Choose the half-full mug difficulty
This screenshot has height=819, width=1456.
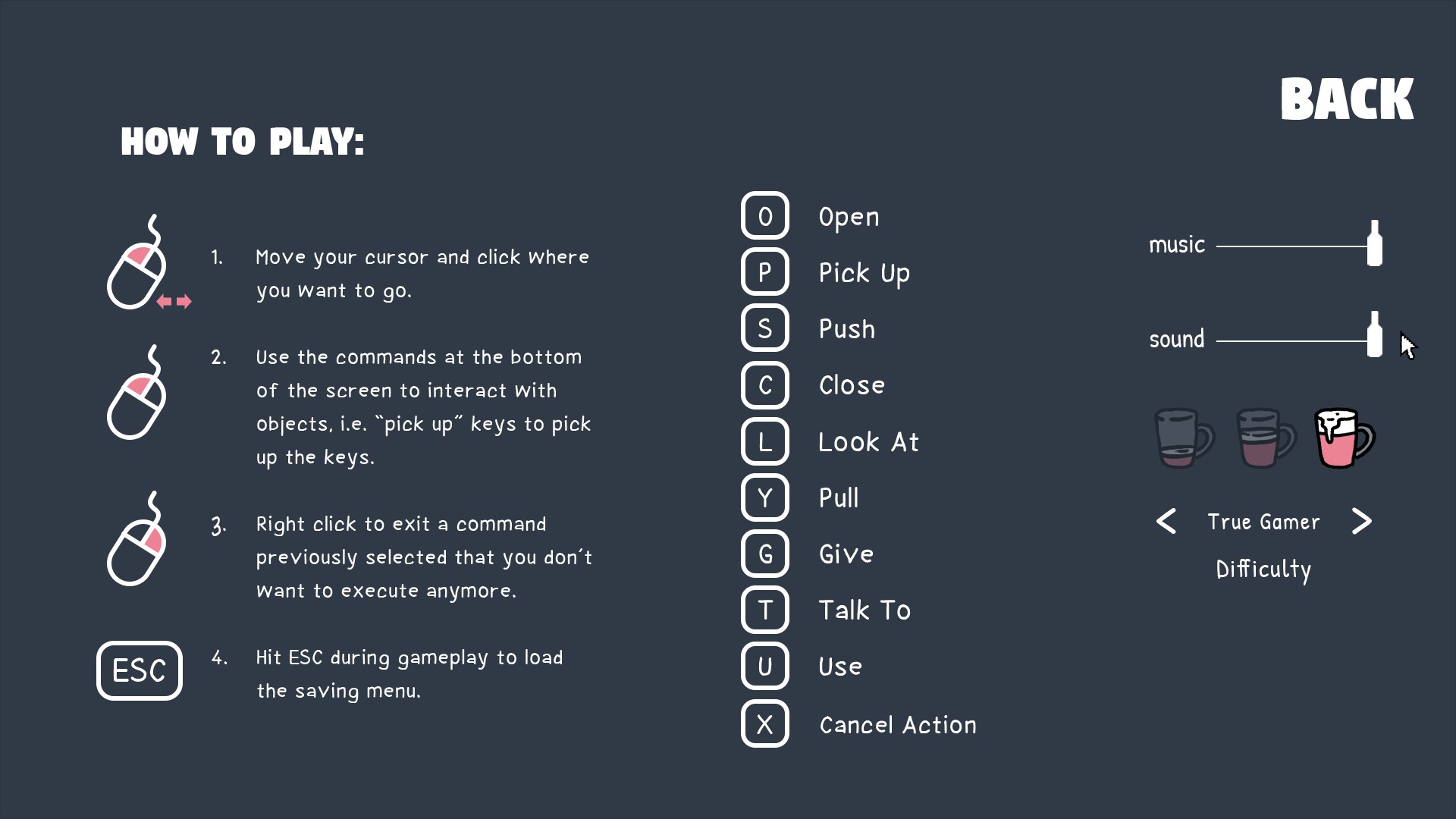tap(1265, 438)
